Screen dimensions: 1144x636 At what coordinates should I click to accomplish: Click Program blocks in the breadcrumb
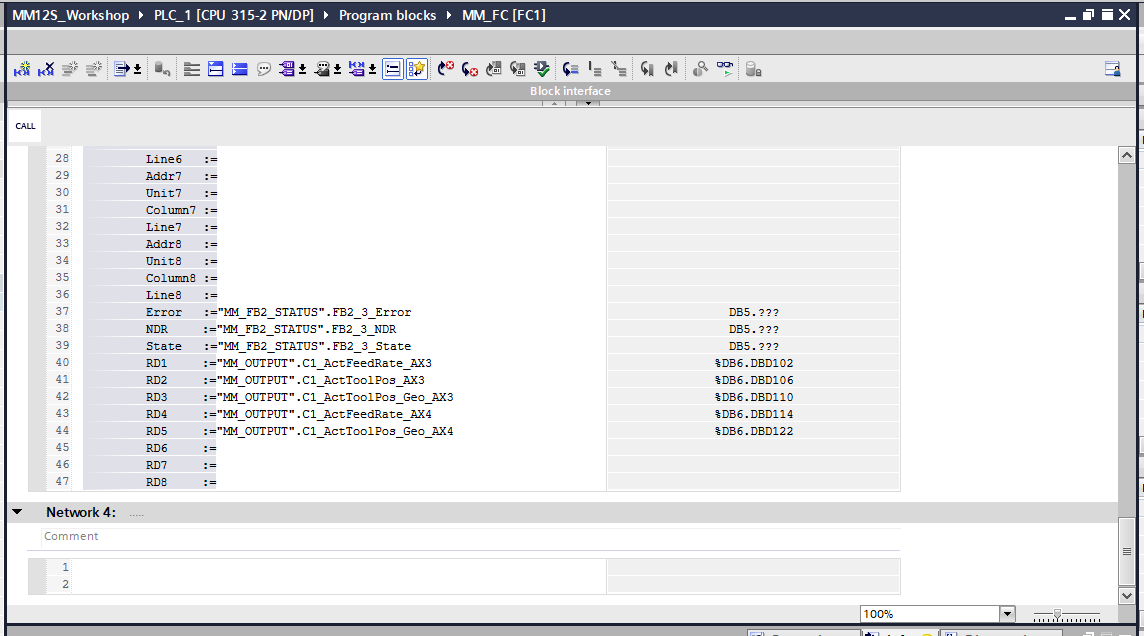tap(387, 15)
